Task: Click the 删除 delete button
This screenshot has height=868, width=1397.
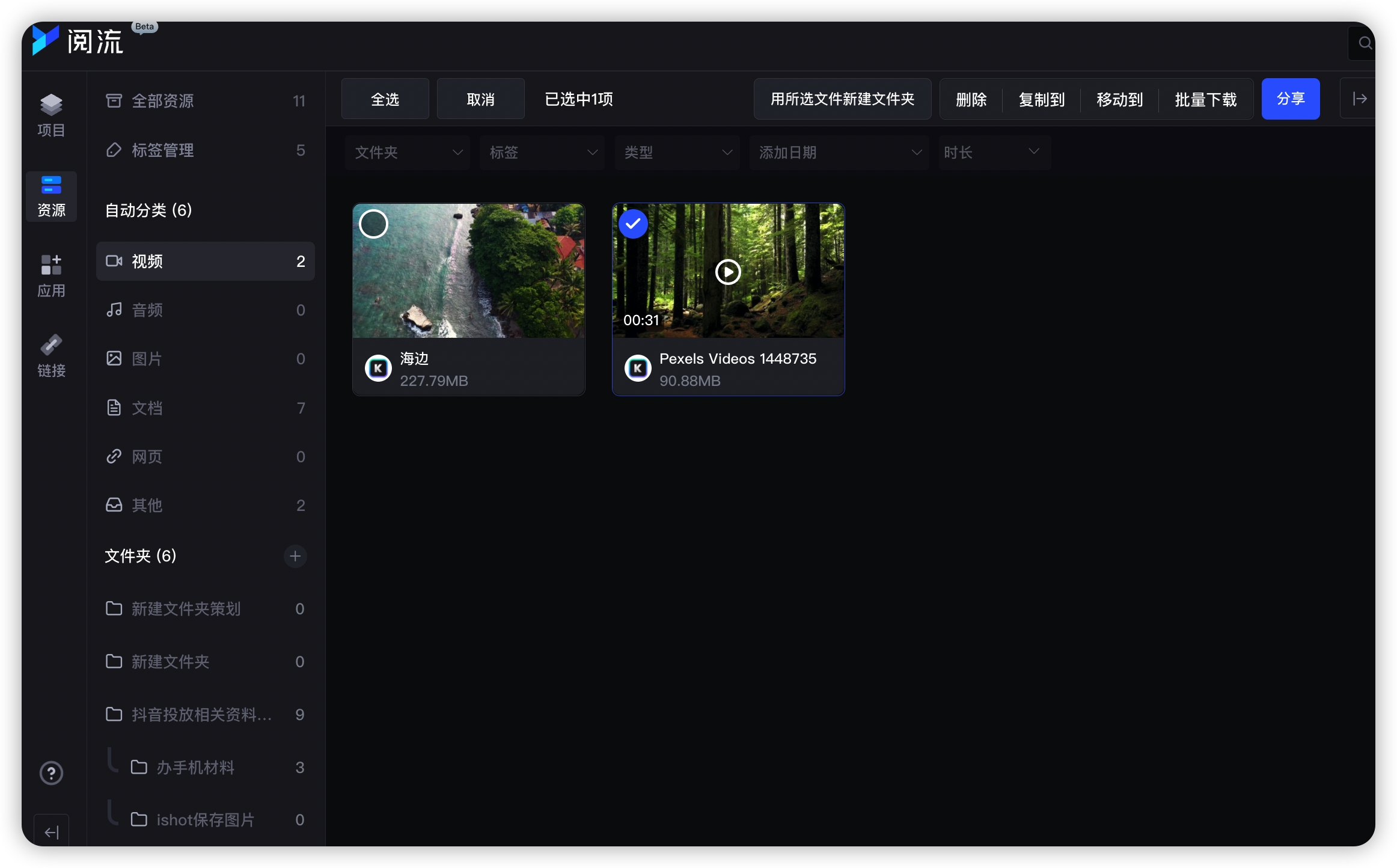Action: coord(971,99)
